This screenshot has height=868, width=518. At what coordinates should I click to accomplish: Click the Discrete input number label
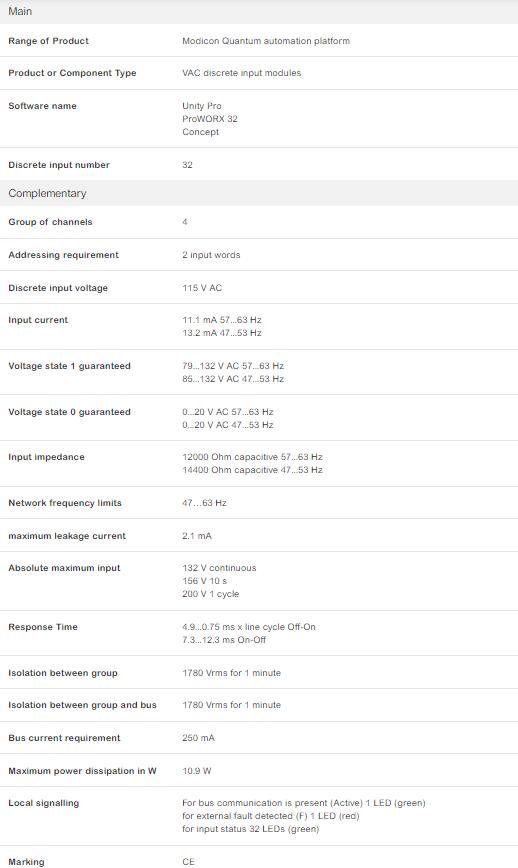click(59, 165)
